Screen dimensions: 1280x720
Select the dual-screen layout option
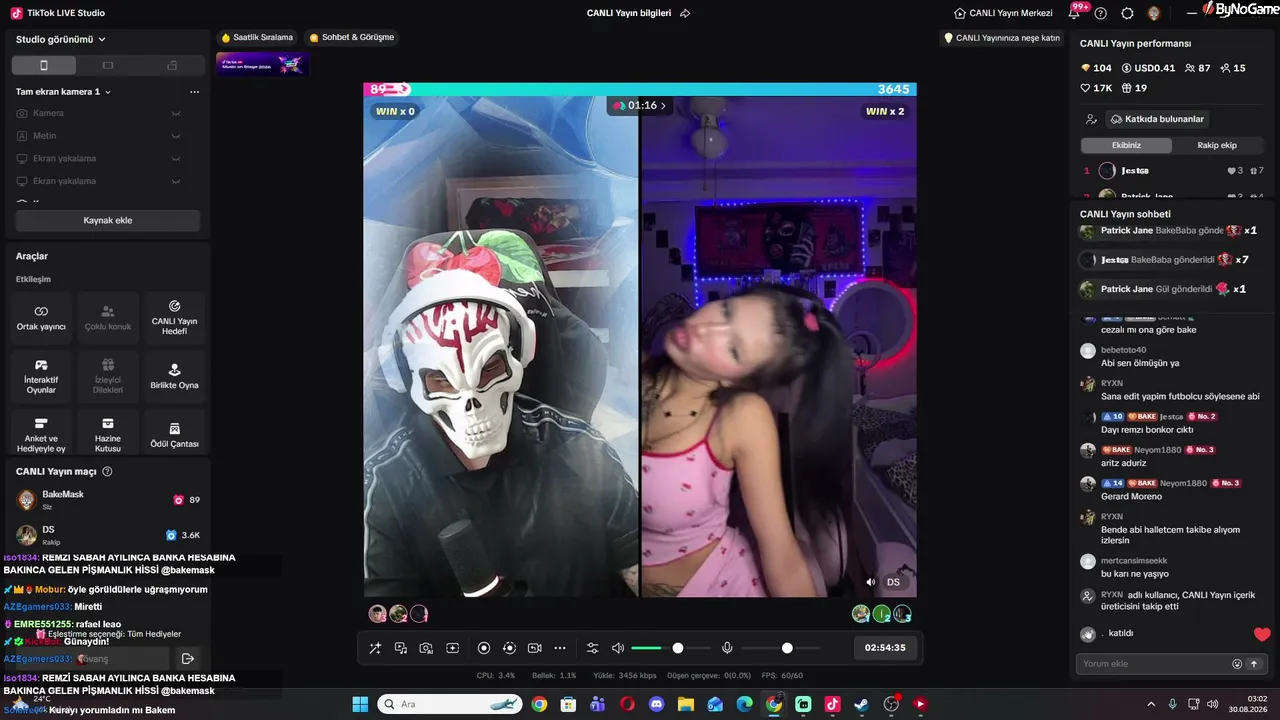click(x=172, y=65)
